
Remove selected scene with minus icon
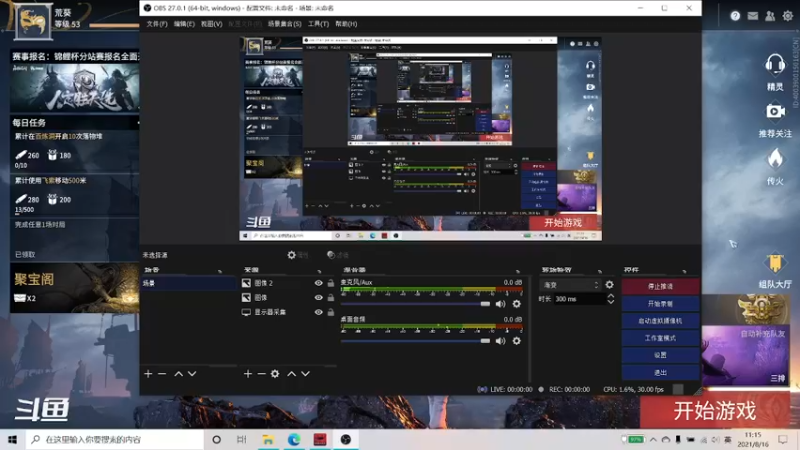tap(162, 374)
